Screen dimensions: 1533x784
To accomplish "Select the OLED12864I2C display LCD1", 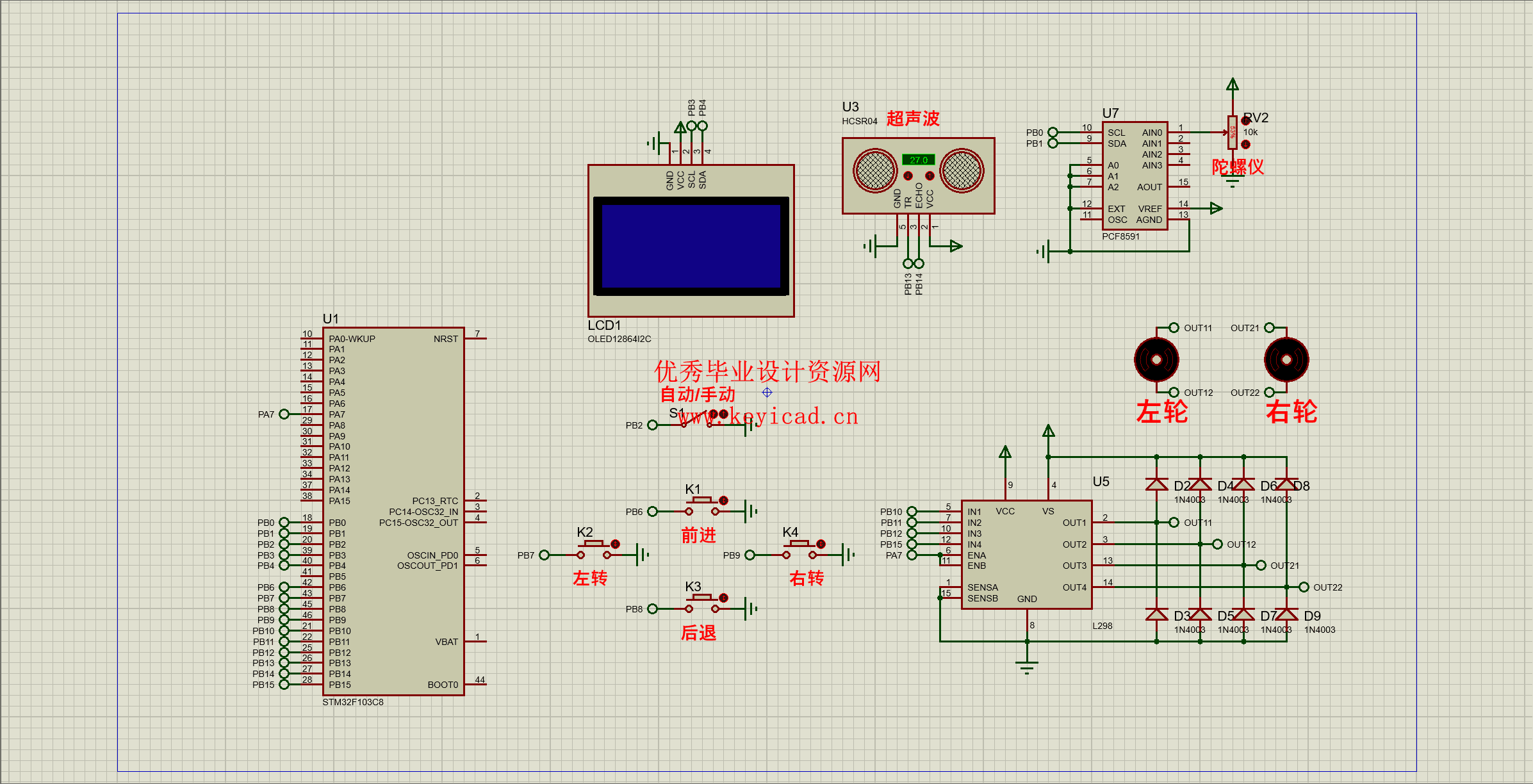I will pyautogui.click(x=691, y=241).
